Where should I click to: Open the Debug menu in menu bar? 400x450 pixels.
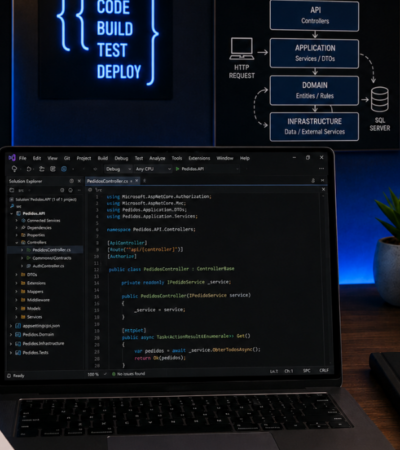click(121, 158)
